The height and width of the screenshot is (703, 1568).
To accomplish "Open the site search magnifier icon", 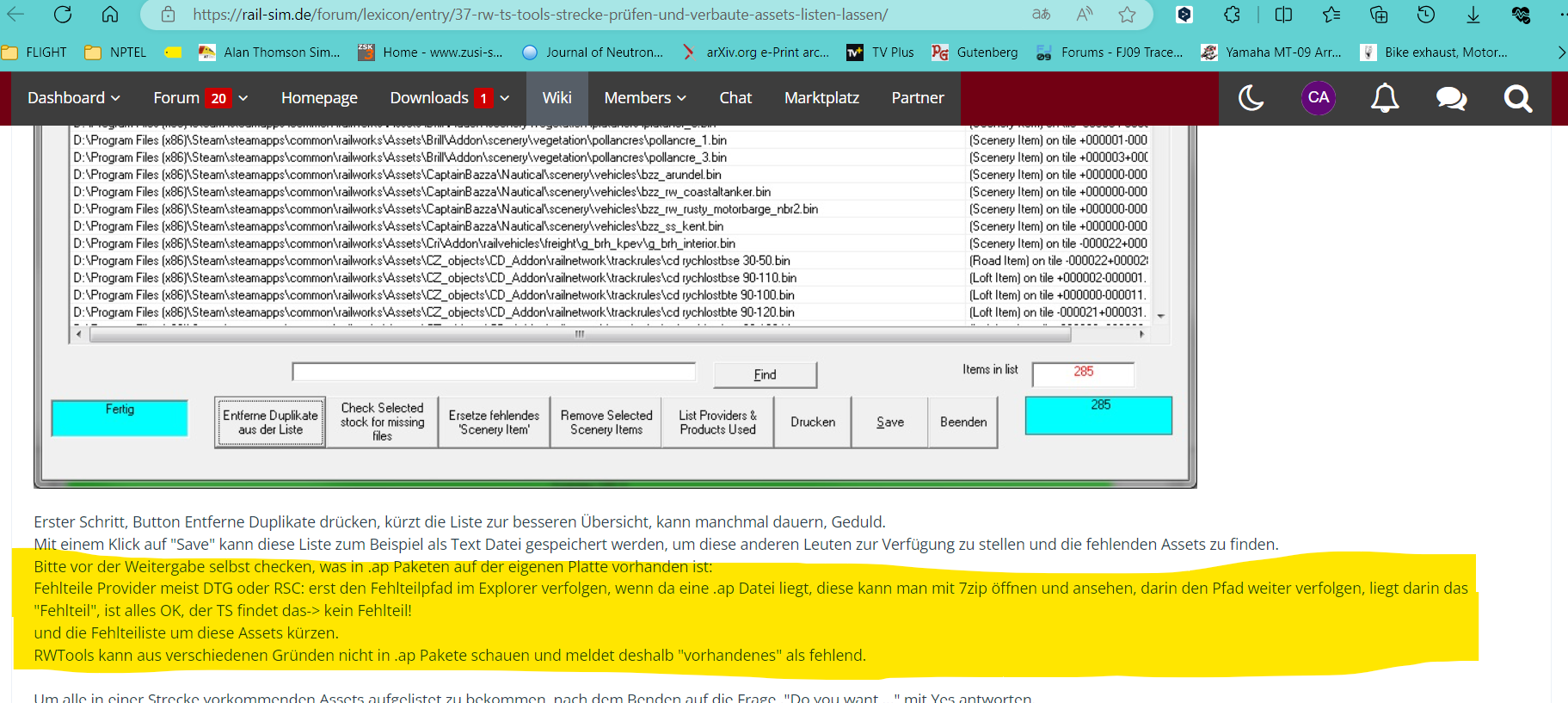I will pyautogui.click(x=1518, y=98).
